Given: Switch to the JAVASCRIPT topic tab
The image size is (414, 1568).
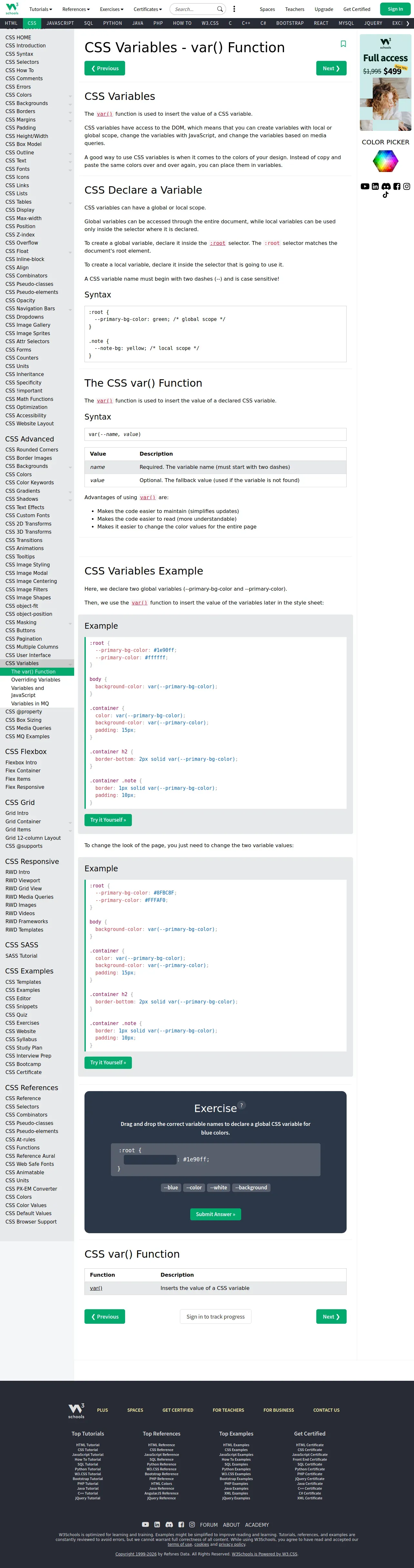Looking at the screenshot, I should click(x=60, y=23).
